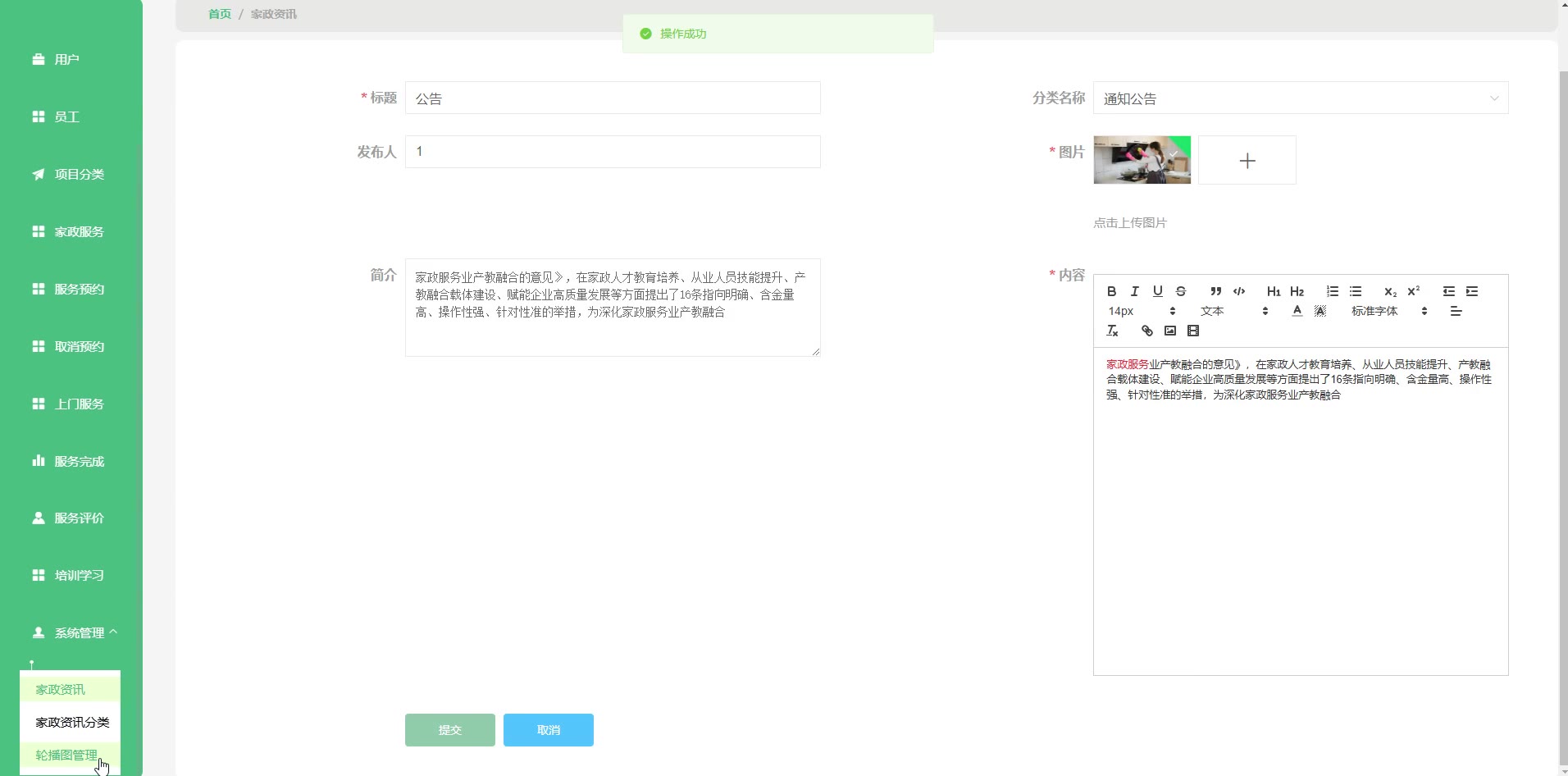Insert a code block in the editor
Image resolution: width=1568 pixels, height=776 pixels.
1238,291
